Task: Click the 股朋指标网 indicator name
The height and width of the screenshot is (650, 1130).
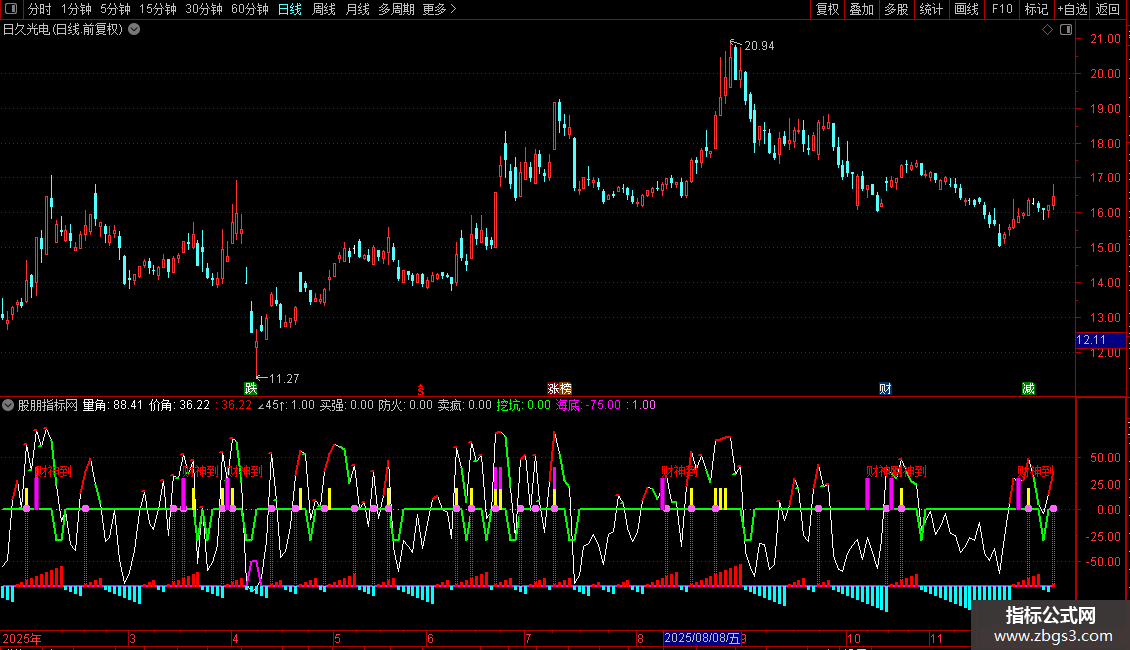Action: (48, 405)
